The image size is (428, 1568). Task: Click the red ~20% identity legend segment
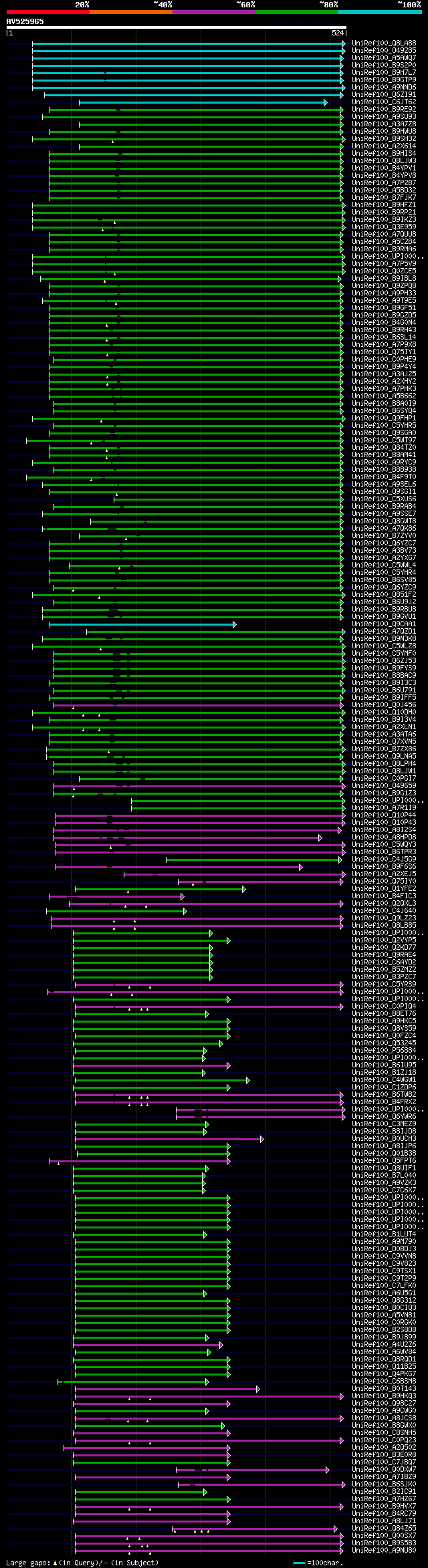point(48,12)
